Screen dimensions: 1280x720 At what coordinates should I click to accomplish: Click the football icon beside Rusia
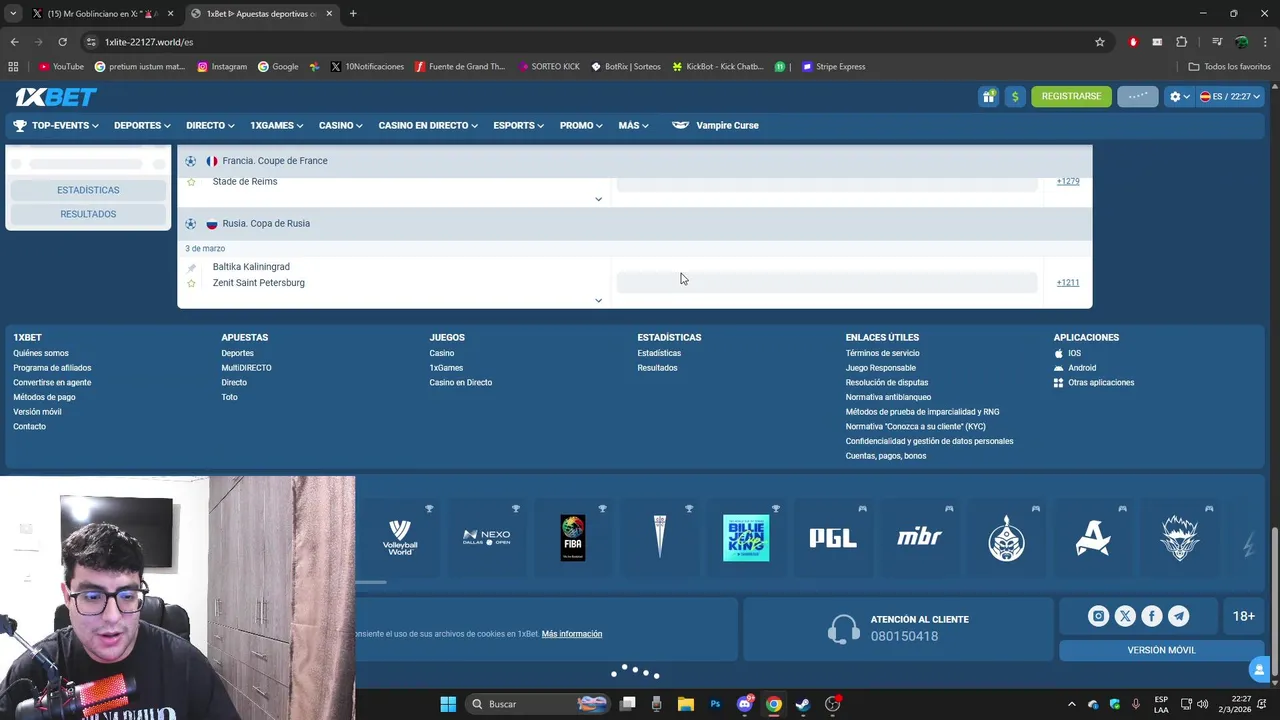[190, 224]
